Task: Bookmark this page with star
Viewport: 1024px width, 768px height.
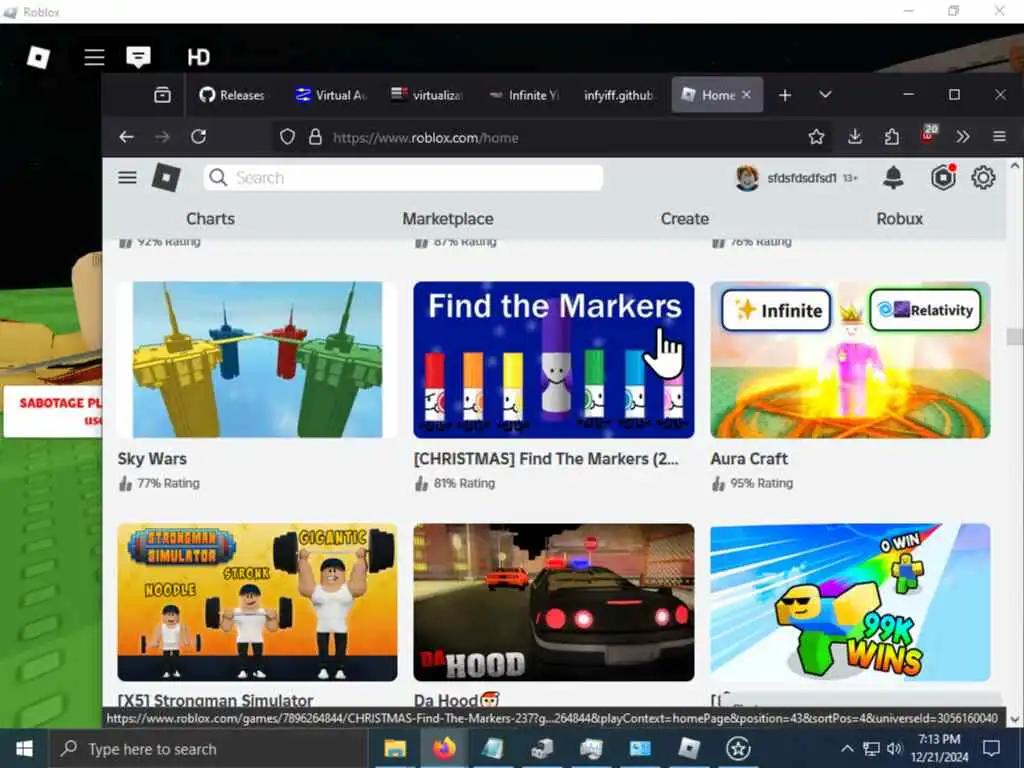Action: 816,137
